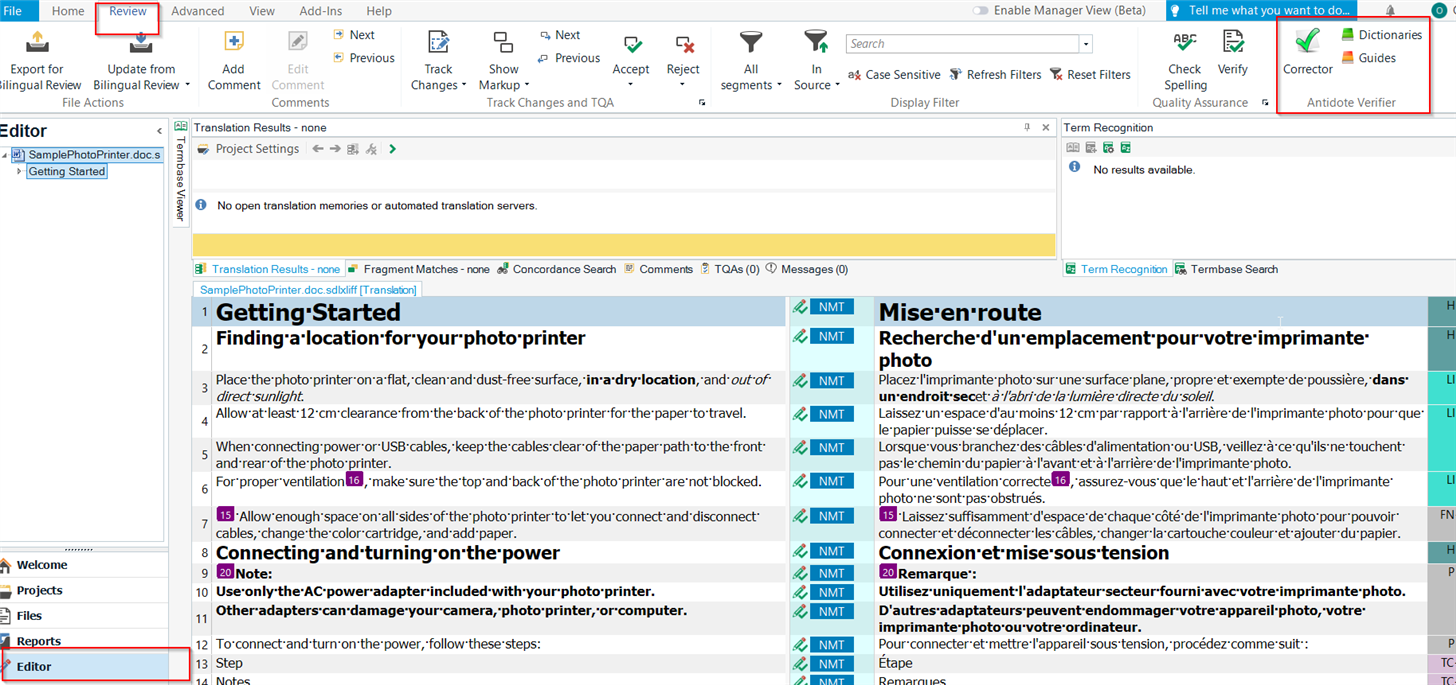Select SamplePhotoPrinter.doc file in Editor tree
The image size is (1456, 685).
(x=86, y=155)
